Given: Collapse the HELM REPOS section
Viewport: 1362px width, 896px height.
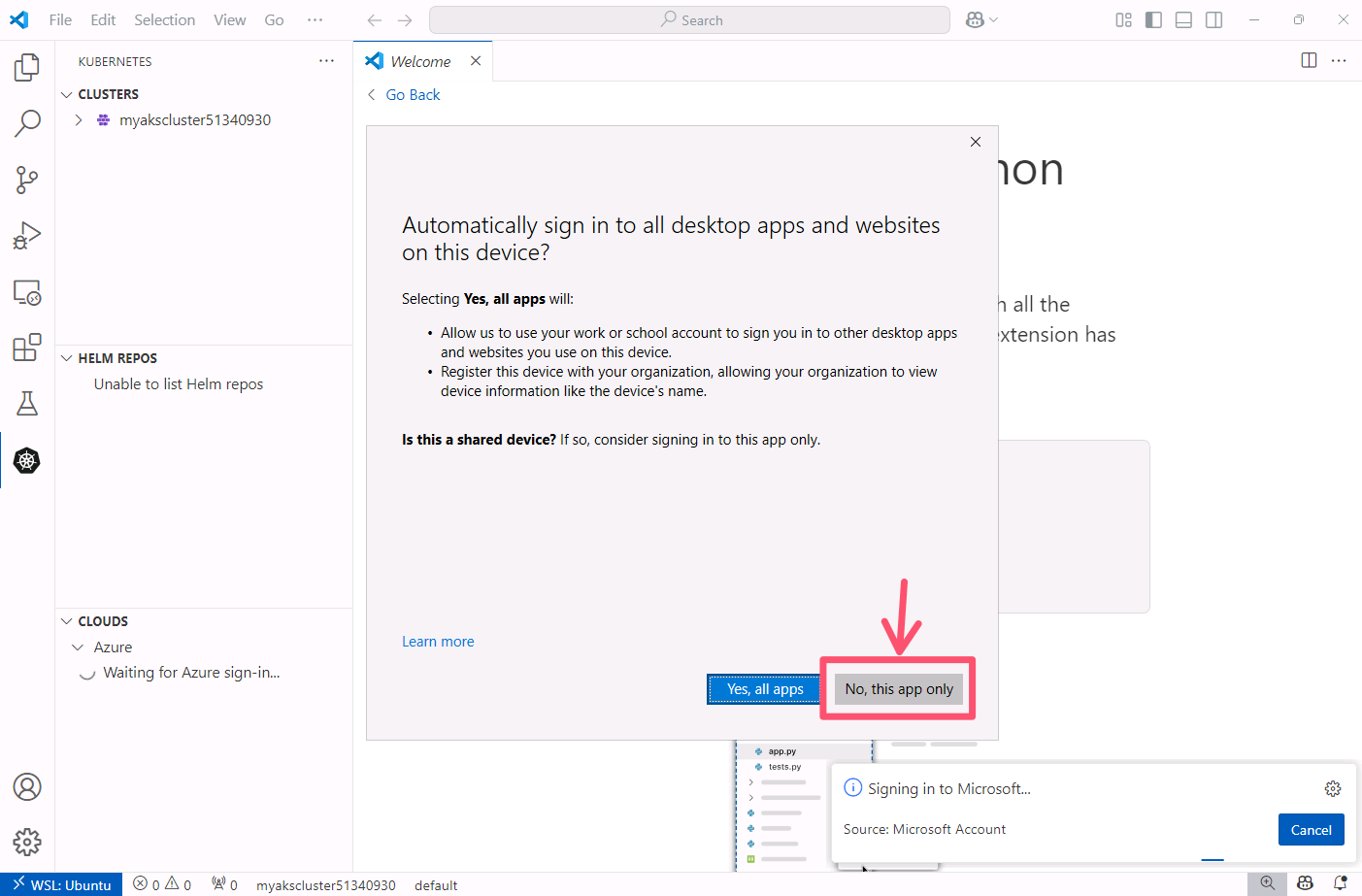Looking at the screenshot, I should [67, 358].
